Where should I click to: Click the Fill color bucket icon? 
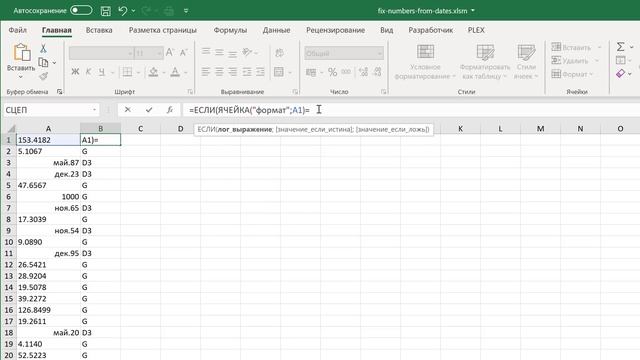[x=153, y=72]
